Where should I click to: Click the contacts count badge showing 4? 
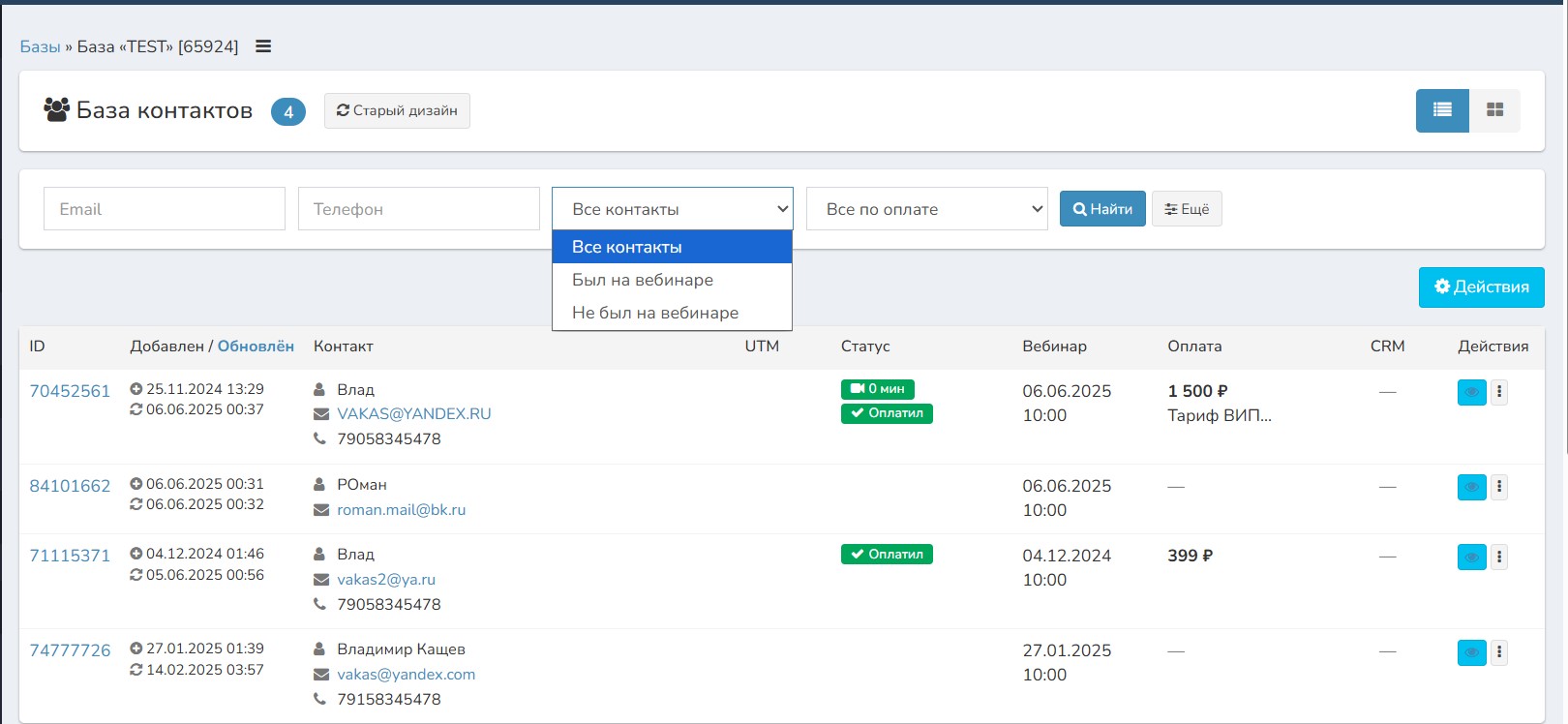(x=287, y=111)
